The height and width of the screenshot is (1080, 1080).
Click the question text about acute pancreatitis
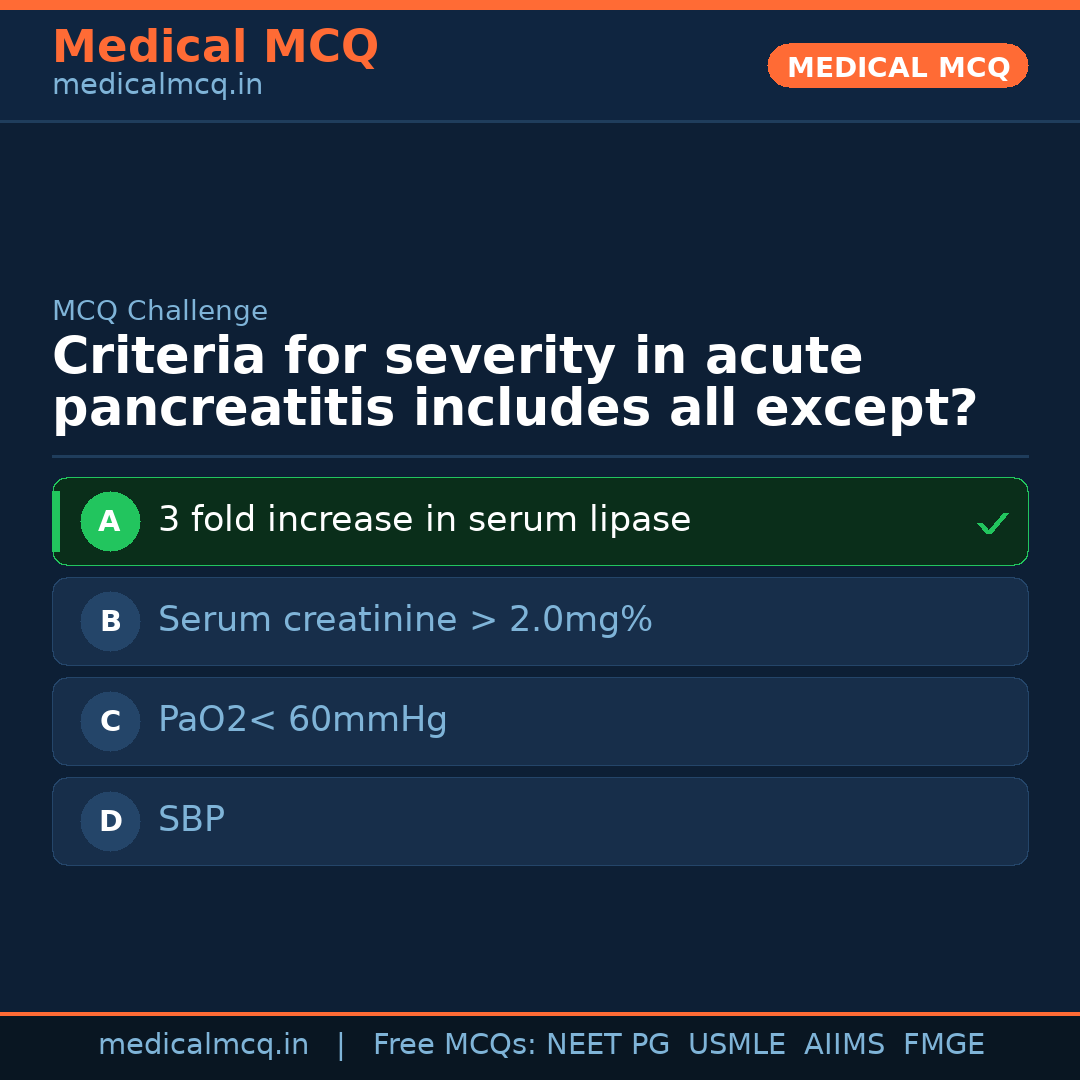[514, 383]
